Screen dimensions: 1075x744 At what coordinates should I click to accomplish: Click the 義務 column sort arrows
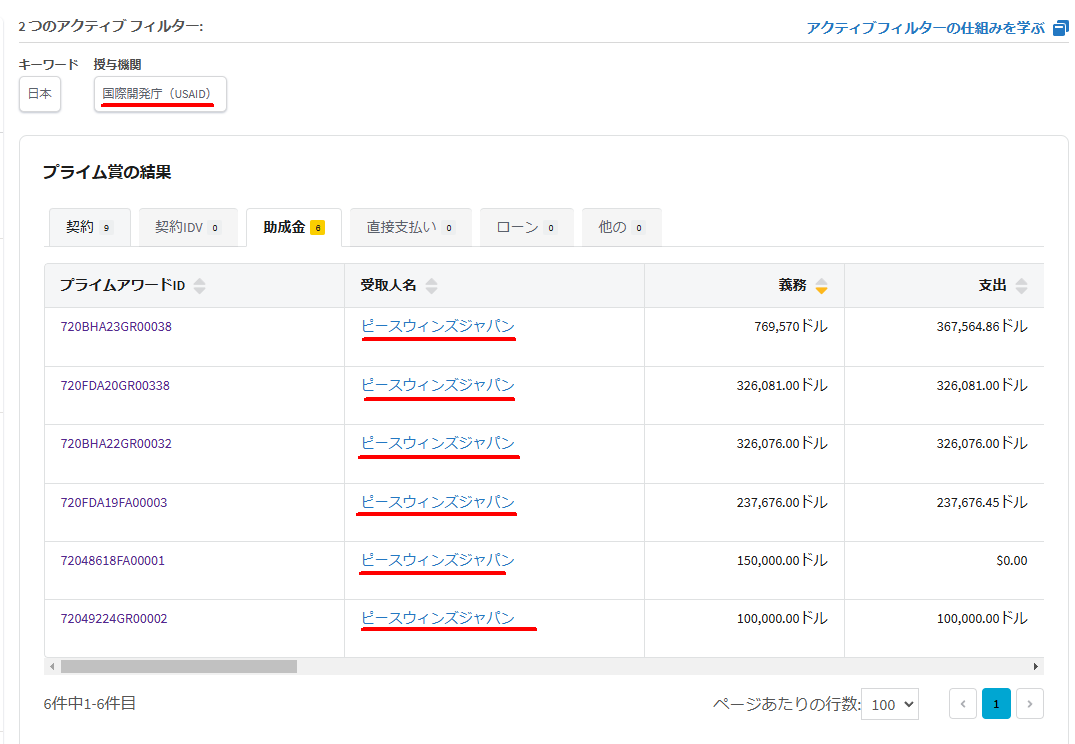[x=821, y=286]
